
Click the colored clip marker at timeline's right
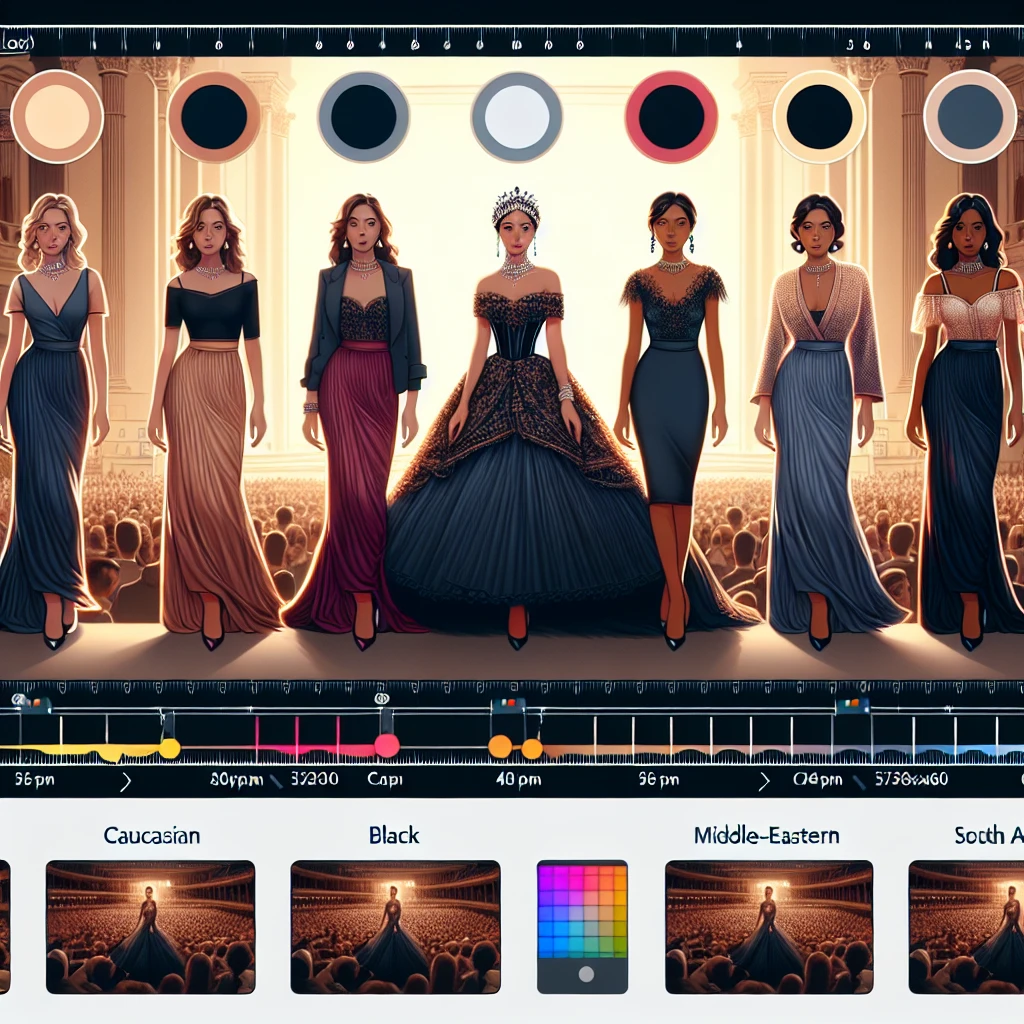pos(852,705)
